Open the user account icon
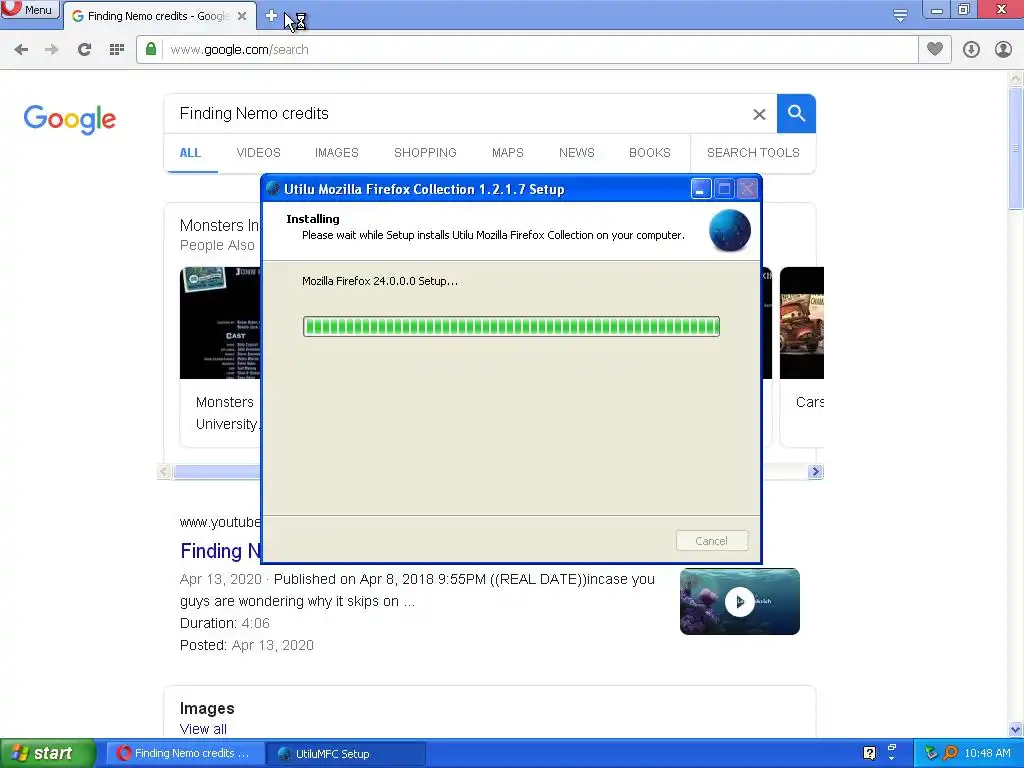The width and height of the screenshot is (1024, 768). (1003, 50)
